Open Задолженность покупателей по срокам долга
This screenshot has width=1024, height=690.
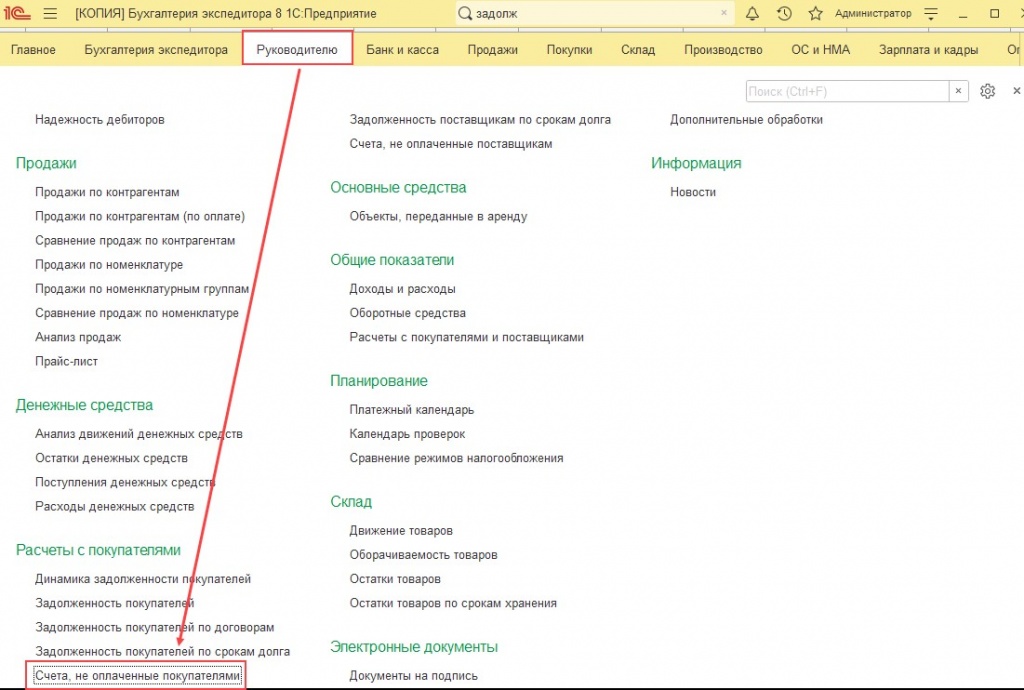pos(163,651)
